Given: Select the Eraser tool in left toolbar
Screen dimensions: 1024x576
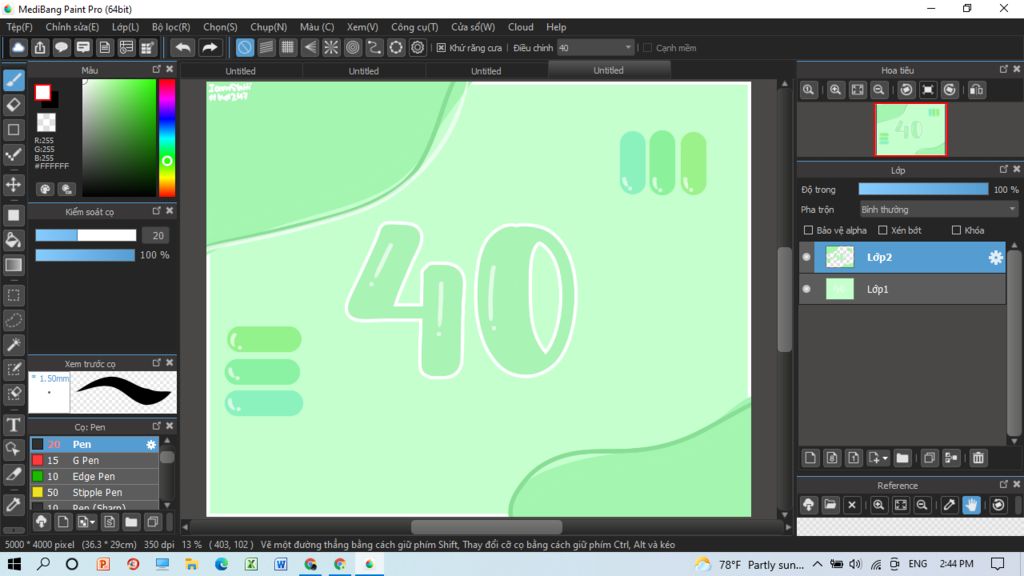Looking at the screenshot, I should tap(14, 104).
